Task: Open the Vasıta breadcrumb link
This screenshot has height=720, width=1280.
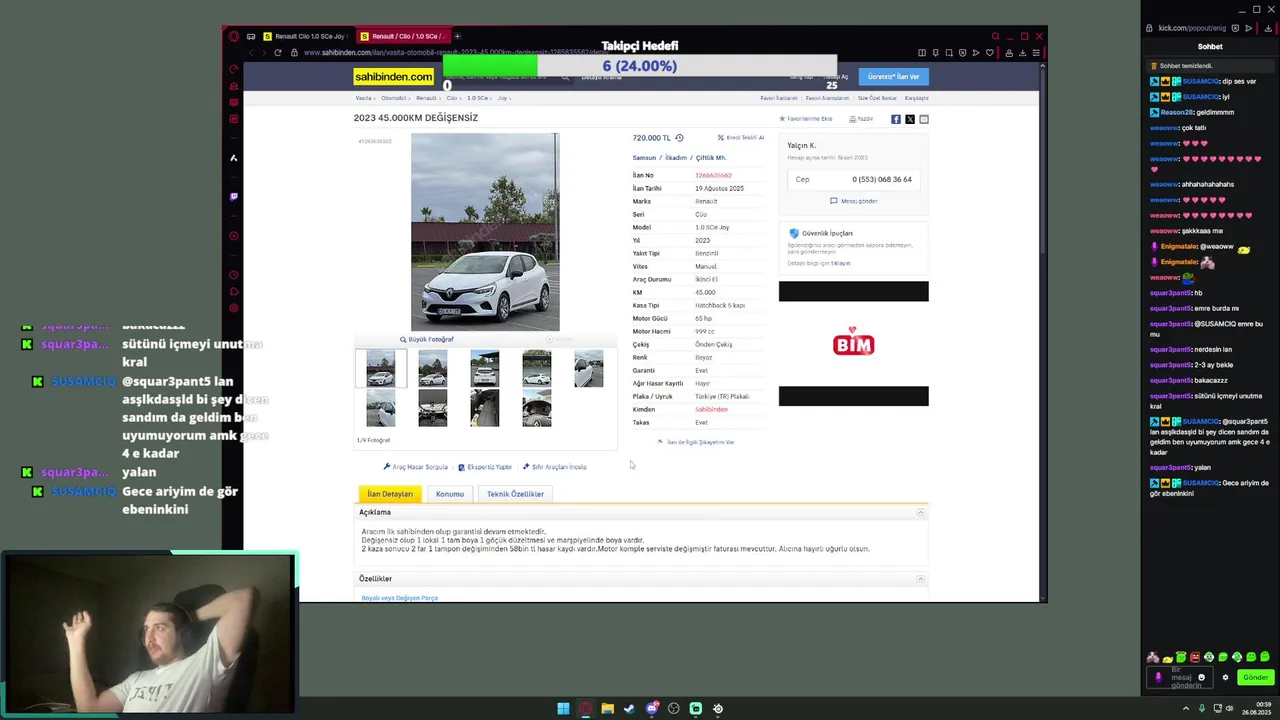Action: click(x=363, y=98)
